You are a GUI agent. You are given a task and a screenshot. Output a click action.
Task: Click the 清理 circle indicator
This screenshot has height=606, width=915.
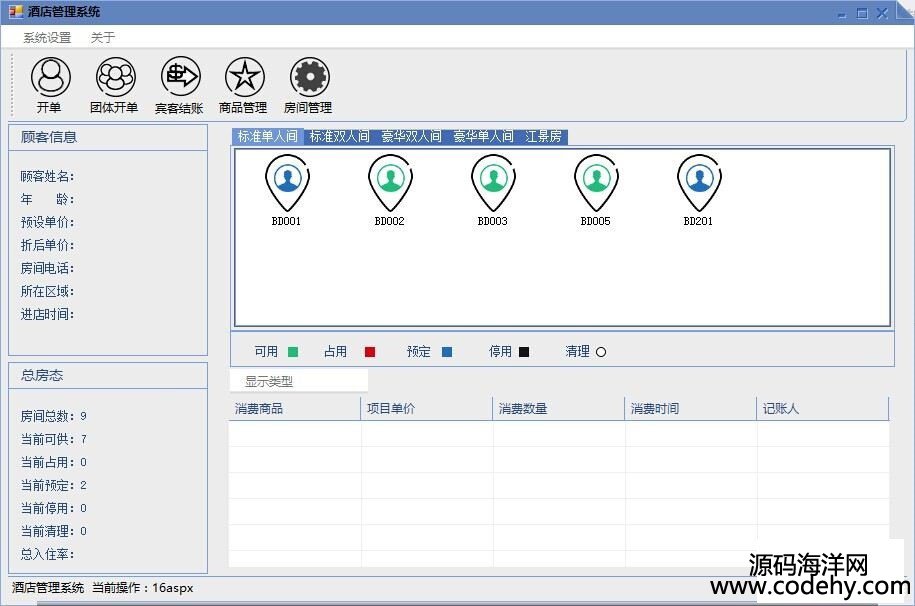601,352
